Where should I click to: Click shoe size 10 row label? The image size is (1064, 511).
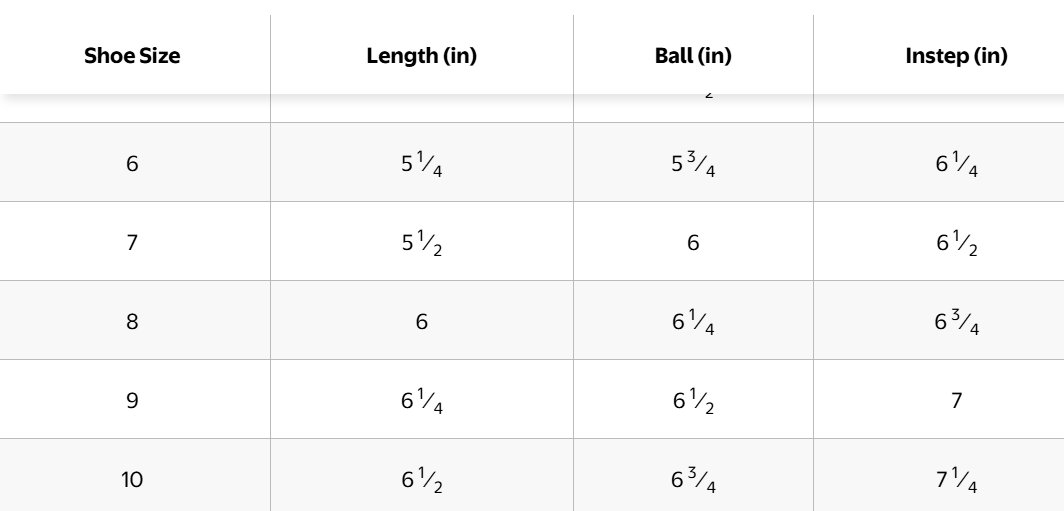point(132,479)
